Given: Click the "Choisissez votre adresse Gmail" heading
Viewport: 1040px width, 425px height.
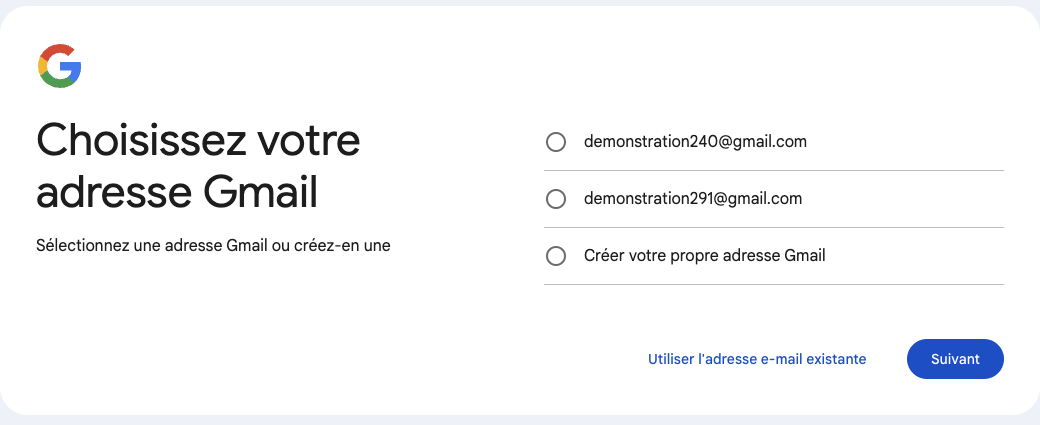Looking at the screenshot, I should (198, 166).
